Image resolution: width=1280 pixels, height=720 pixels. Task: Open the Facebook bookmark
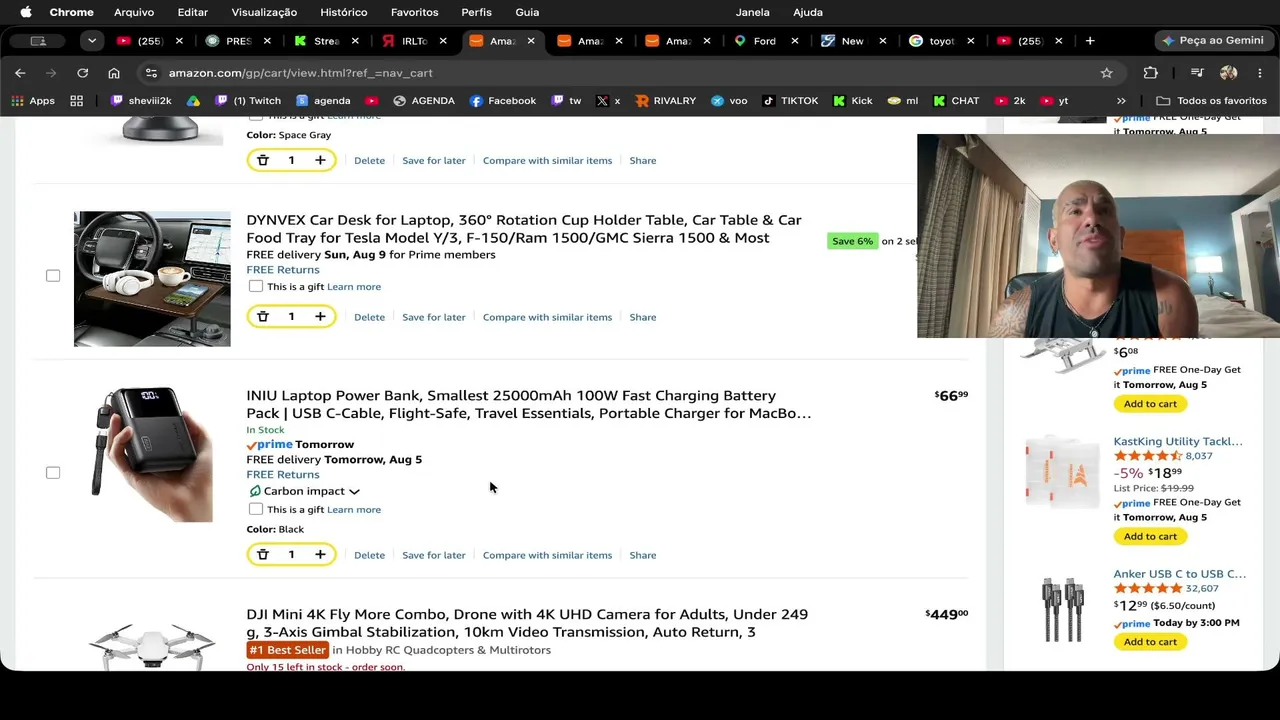pos(503,101)
